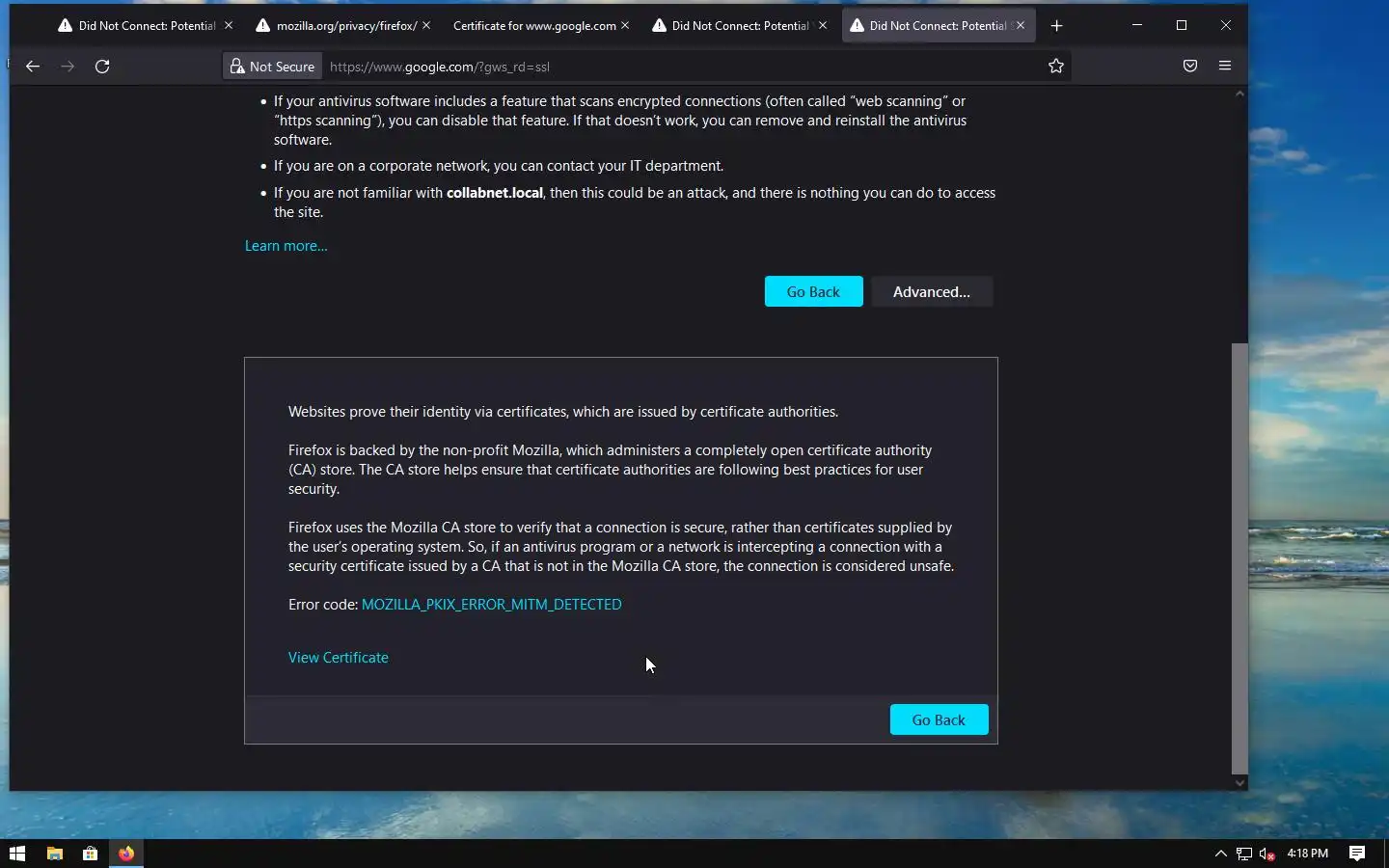Click the scrollbar down arrow

point(1239,783)
